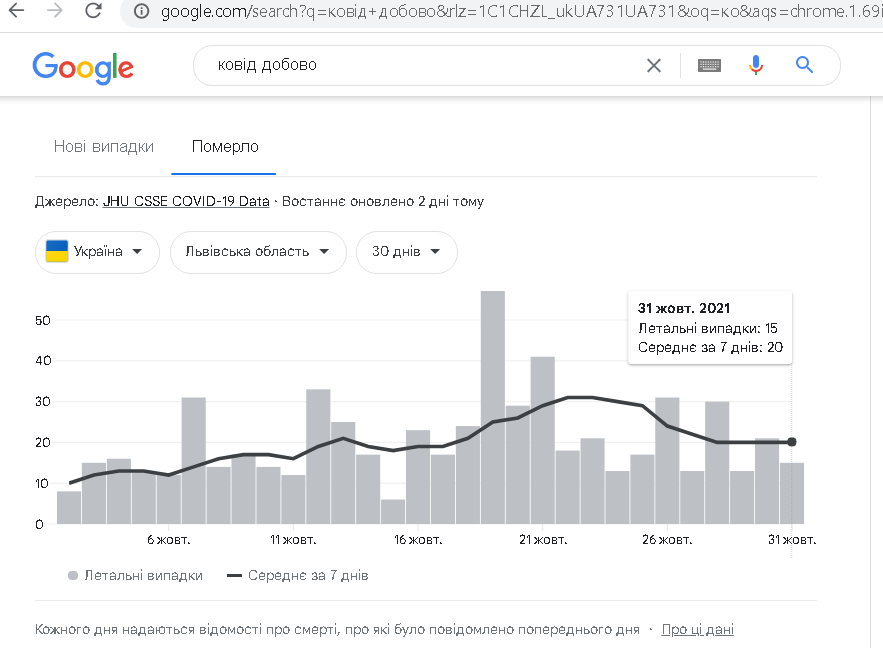Click the browser address bar URL
Image resolution: width=883 pixels, height=648 pixels.
500,12
